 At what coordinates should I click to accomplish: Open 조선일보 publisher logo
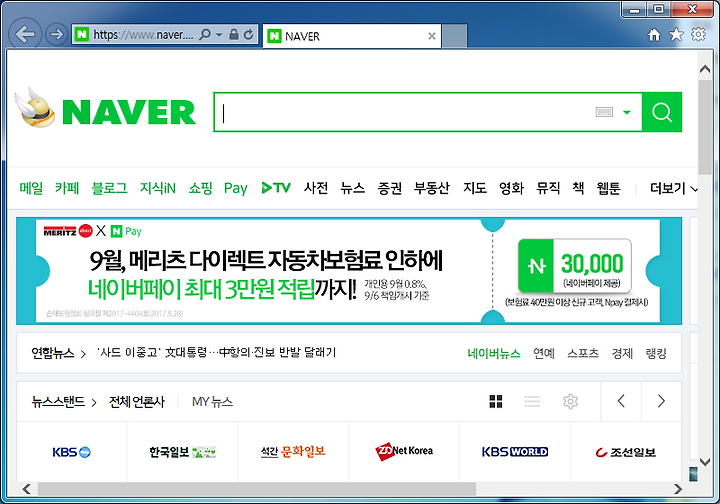(x=625, y=453)
